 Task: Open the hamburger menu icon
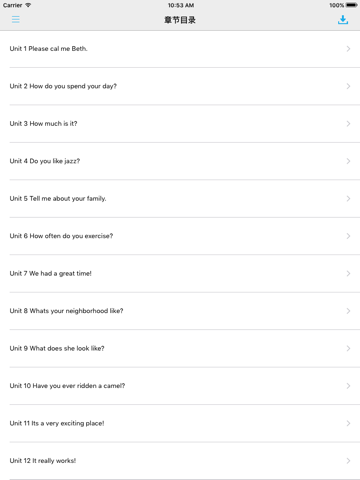click(16, 19)
